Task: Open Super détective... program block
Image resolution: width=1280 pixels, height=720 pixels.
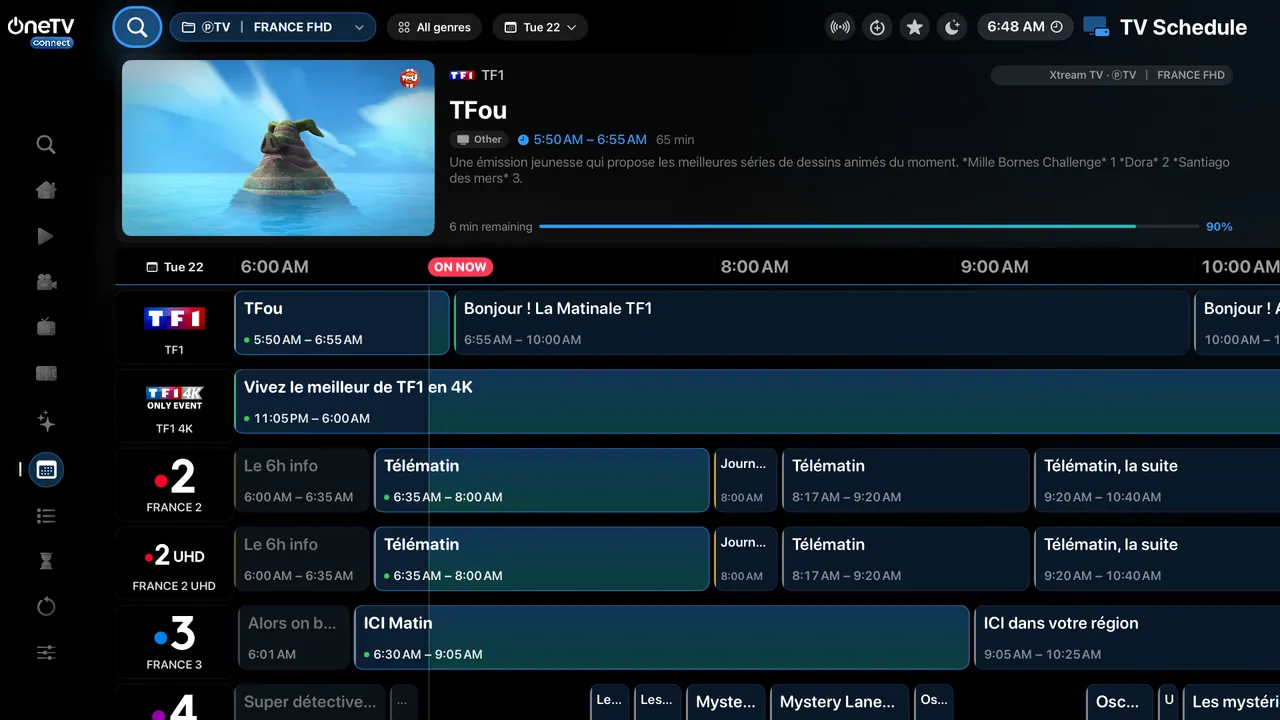Action: pyautogui.click(x=310, y=702)
